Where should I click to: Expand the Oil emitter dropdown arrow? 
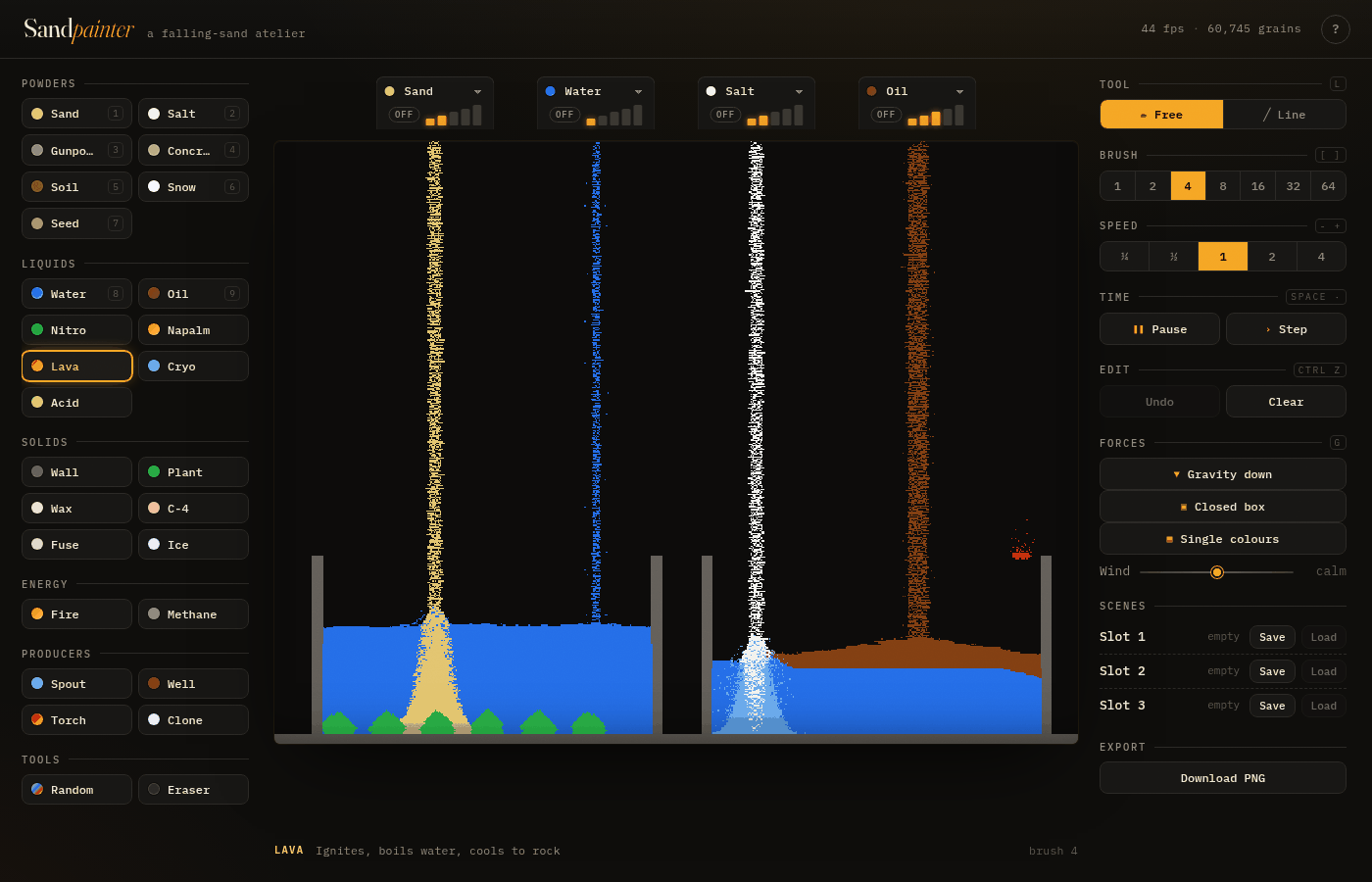(959, 92)
